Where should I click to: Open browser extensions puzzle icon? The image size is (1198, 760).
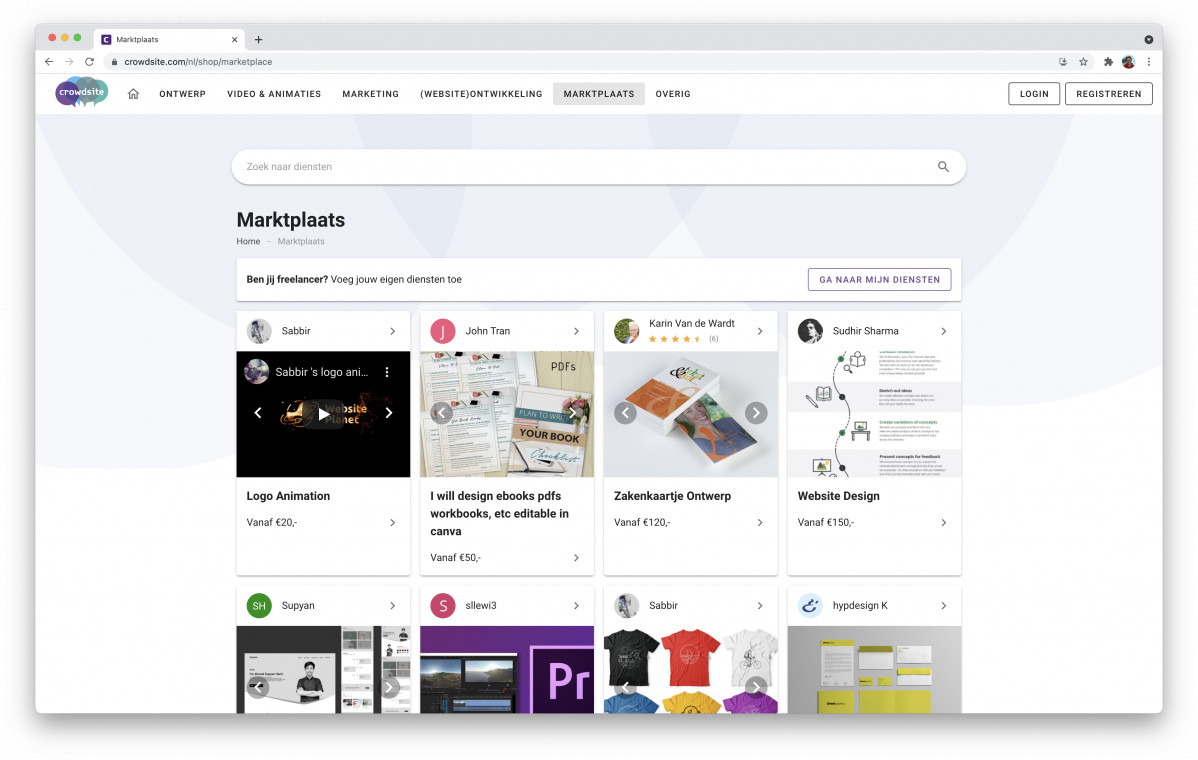click(x=1108, y=62)
